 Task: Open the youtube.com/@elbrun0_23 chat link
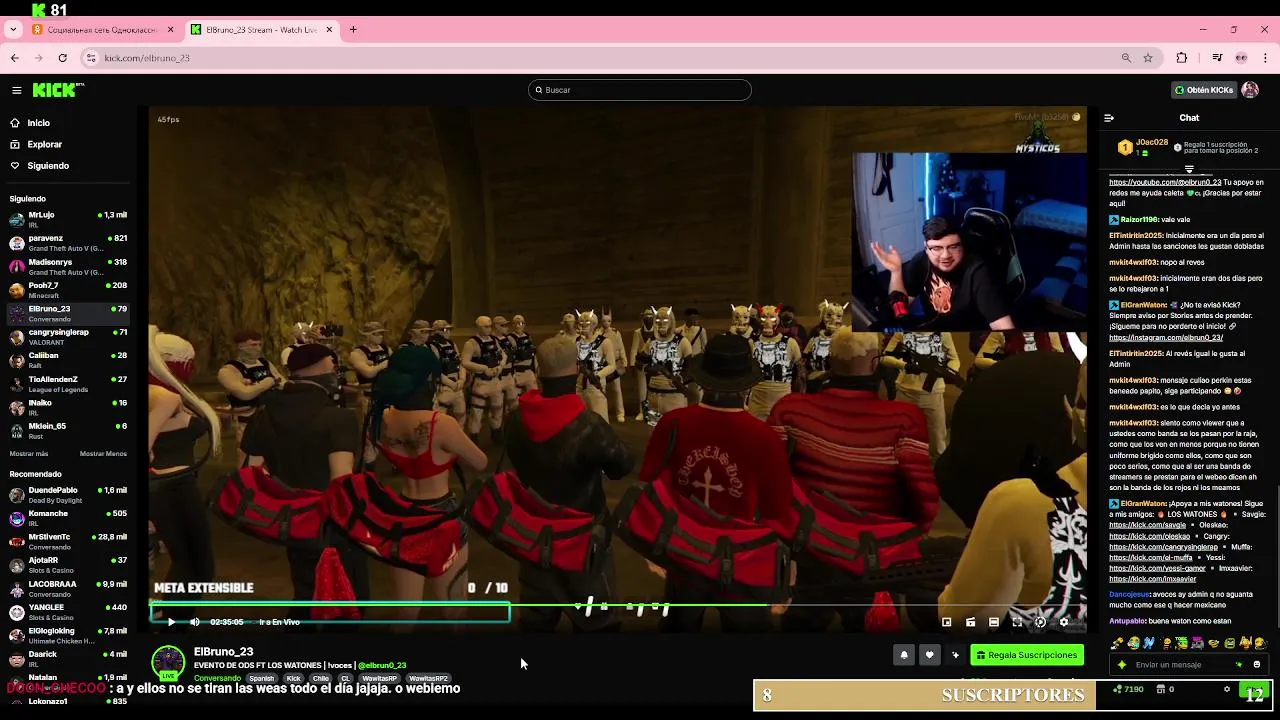click(x=1165, y=182)
